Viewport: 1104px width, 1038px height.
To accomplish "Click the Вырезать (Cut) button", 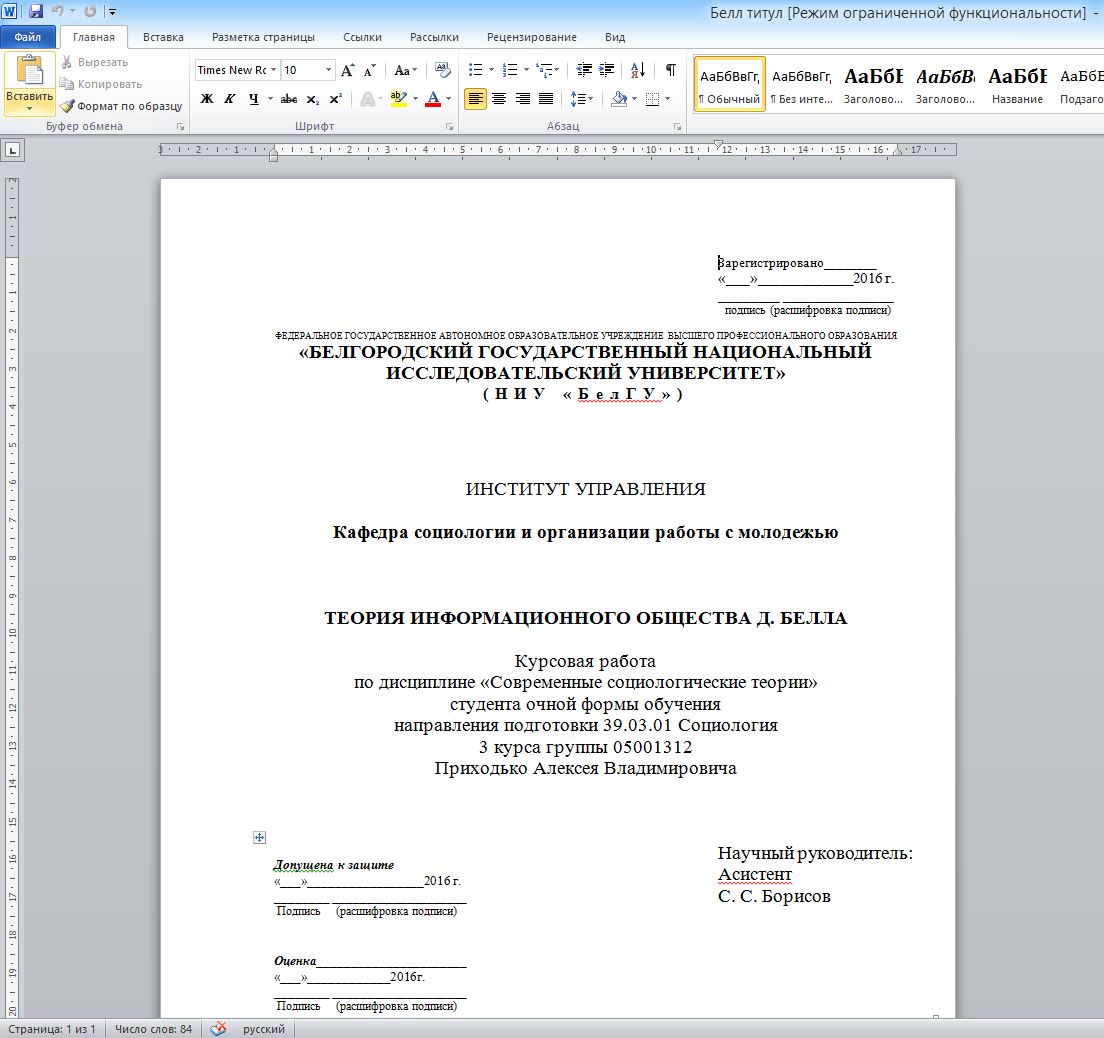I will [x=95, y=62].
